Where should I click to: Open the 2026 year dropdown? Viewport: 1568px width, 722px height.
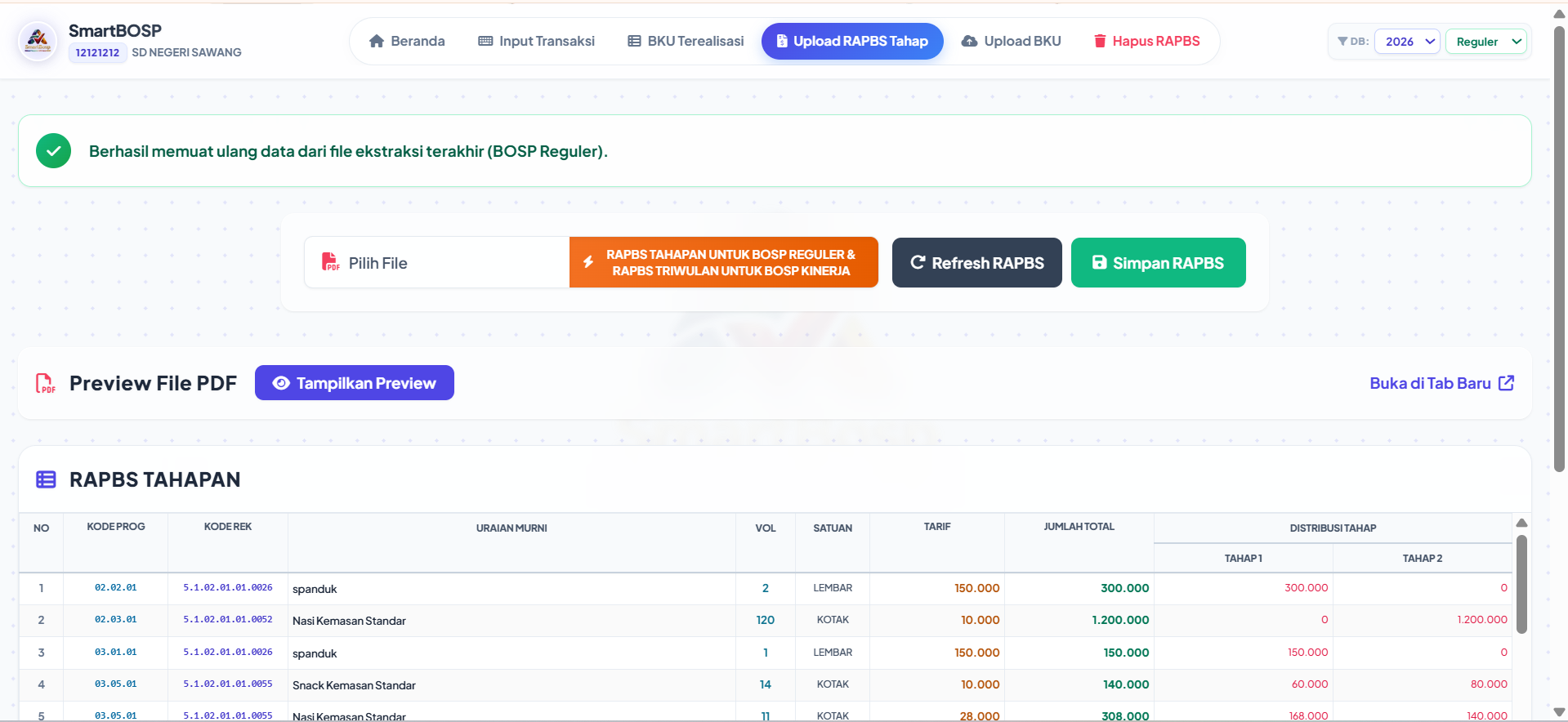pos(1407,41)
